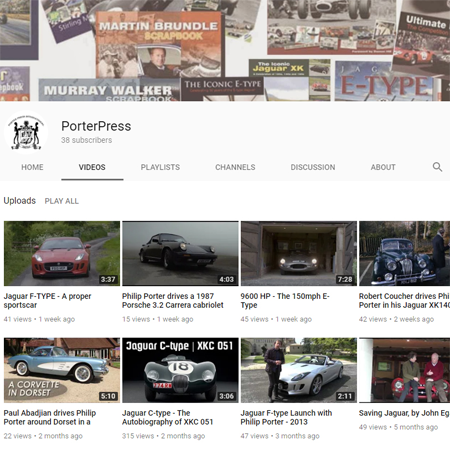Viewport: 450px width, 450px height.
Task: Click '22 views • 2 months ago' text
Action: coord(43,436)
